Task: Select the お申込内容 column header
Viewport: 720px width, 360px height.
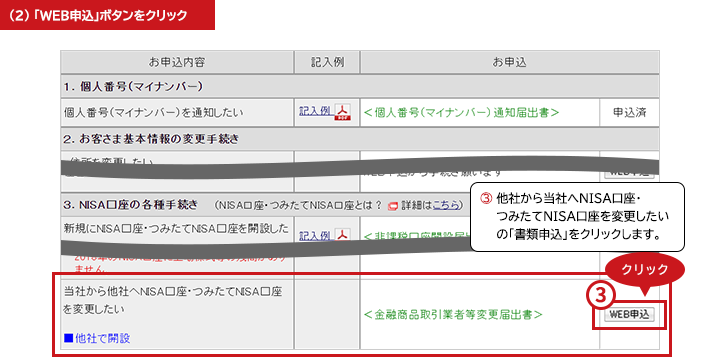Action: click(x=177, y=62)
